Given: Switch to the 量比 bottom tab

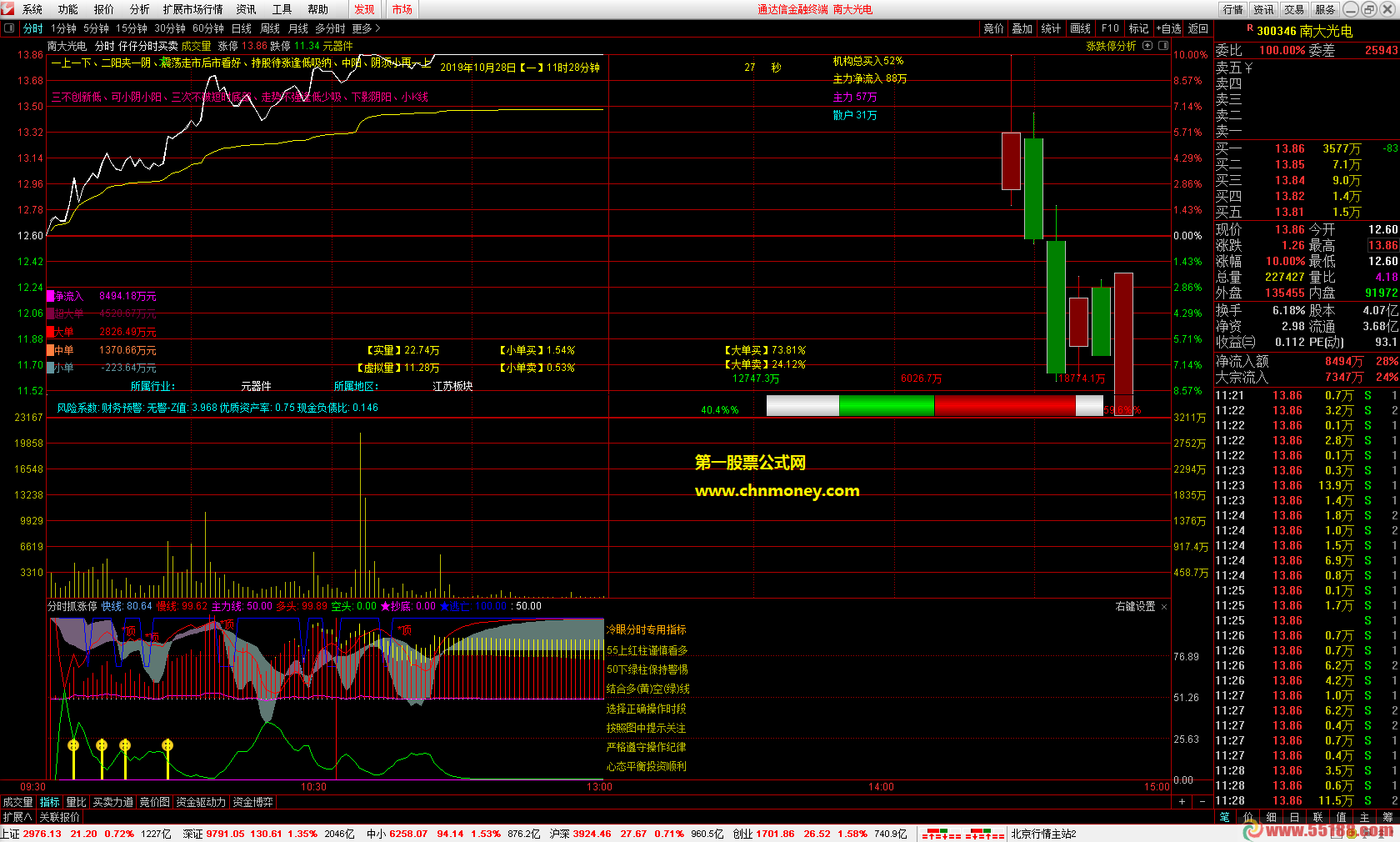Looking at the screenshot, I should (x=76, y=802).
